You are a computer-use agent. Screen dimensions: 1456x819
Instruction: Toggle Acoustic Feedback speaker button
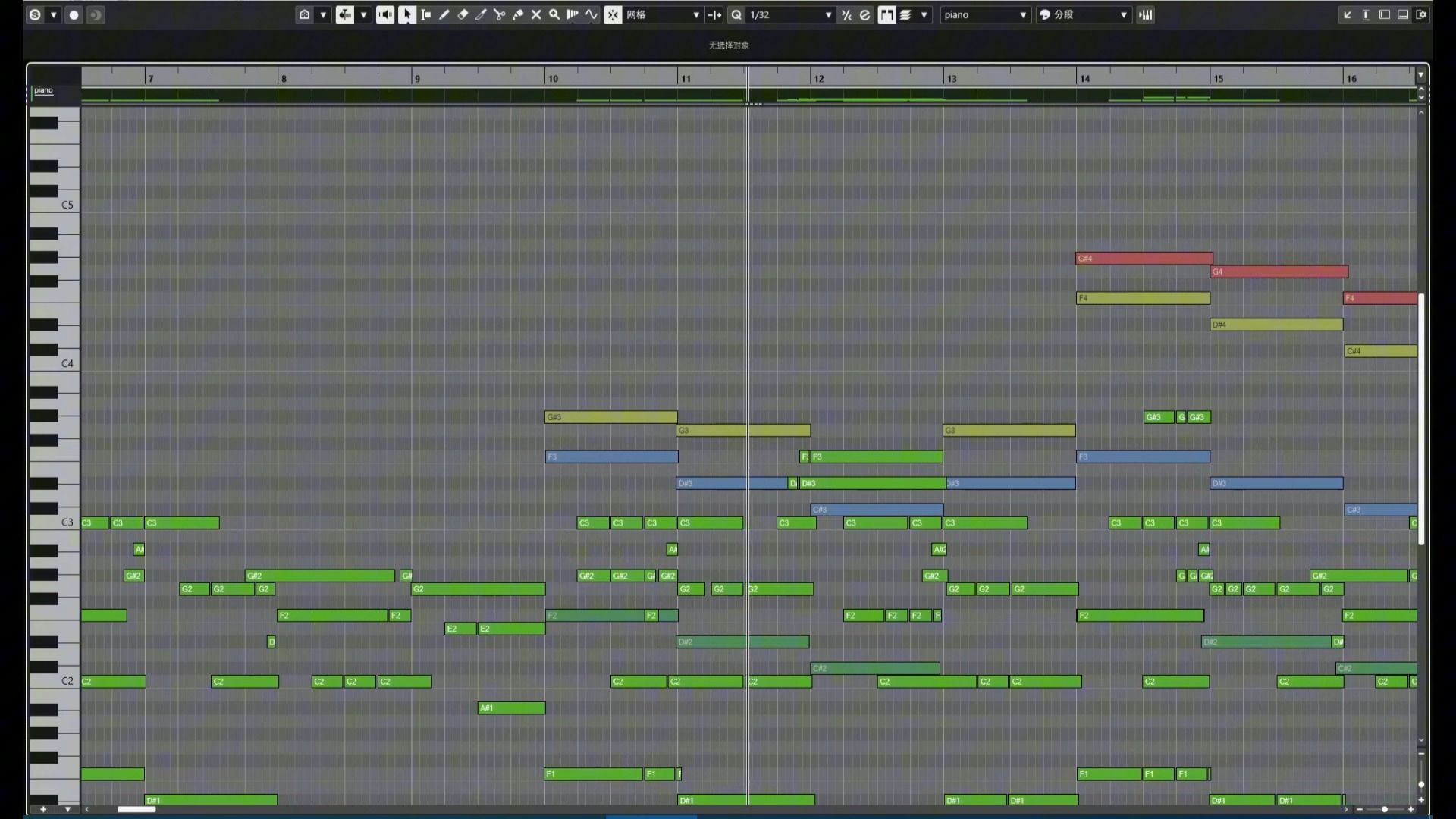click(385, 14)
